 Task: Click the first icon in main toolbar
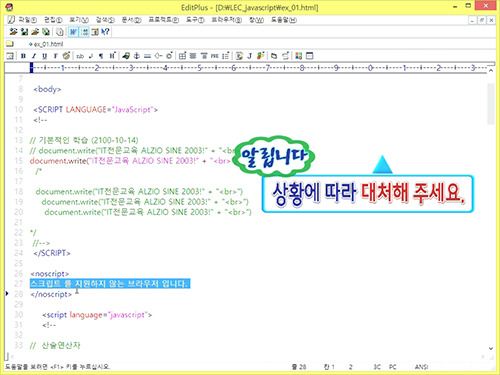(13, 32)
